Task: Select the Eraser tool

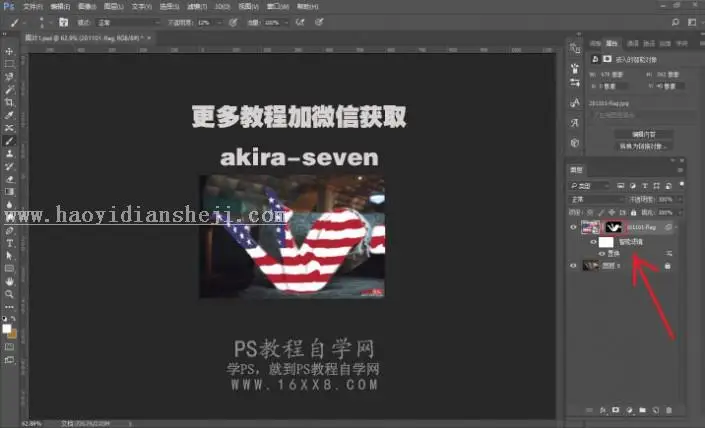Action: (9, 179)
